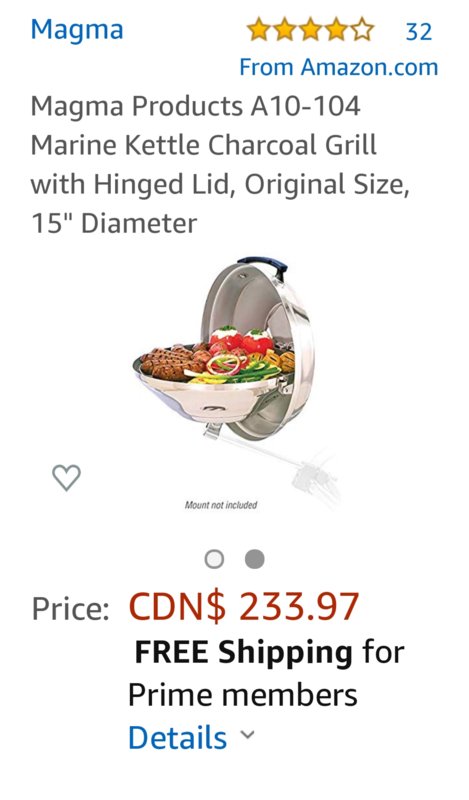
Task: Click the third gold rating star
Action: coord(311,30)
